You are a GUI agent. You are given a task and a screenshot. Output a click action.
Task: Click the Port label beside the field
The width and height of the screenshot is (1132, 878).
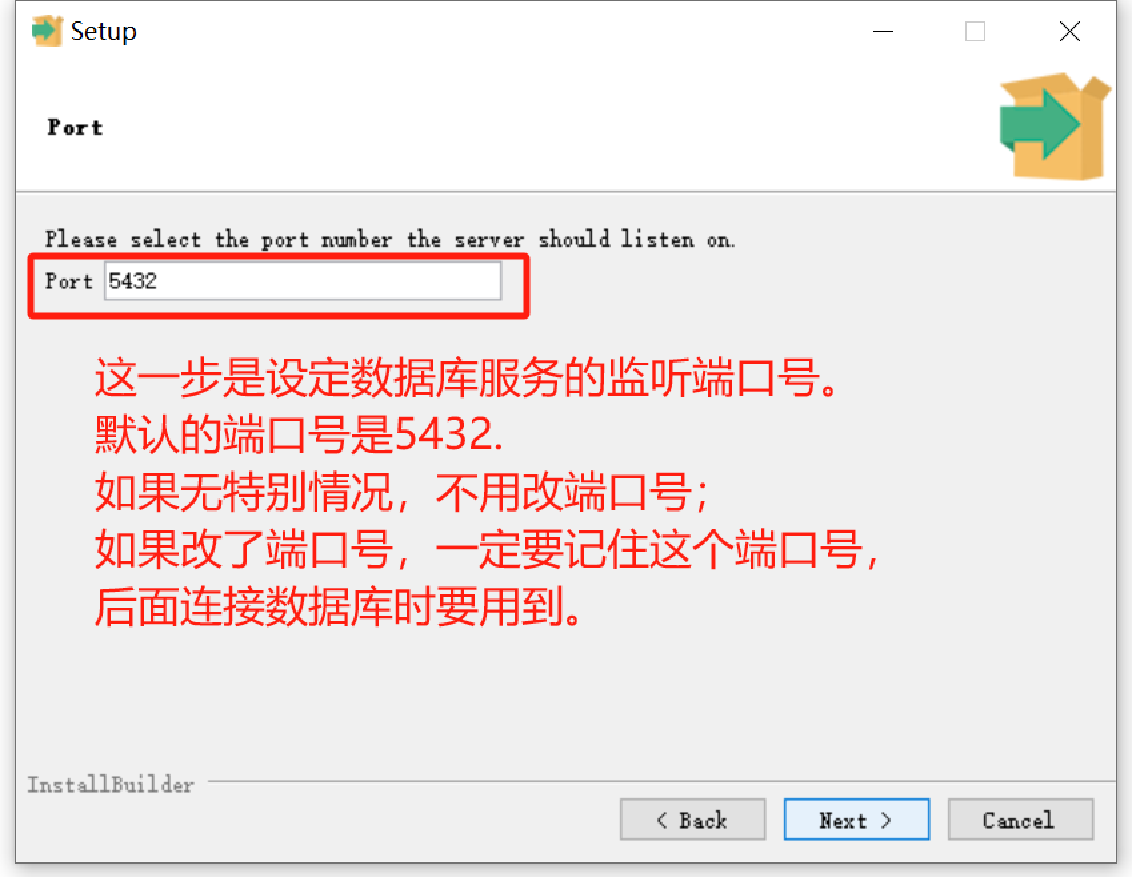coord(69,281)
